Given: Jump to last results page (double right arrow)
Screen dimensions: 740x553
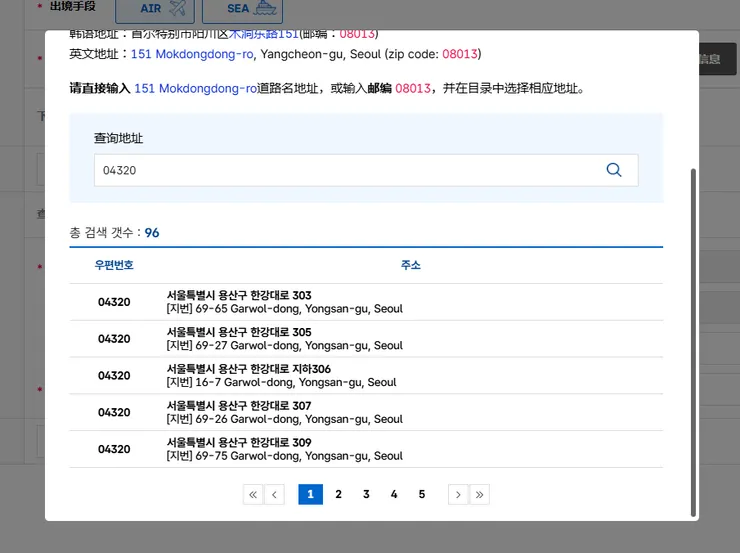Looking at the screenshot, I should coord(479,494).
